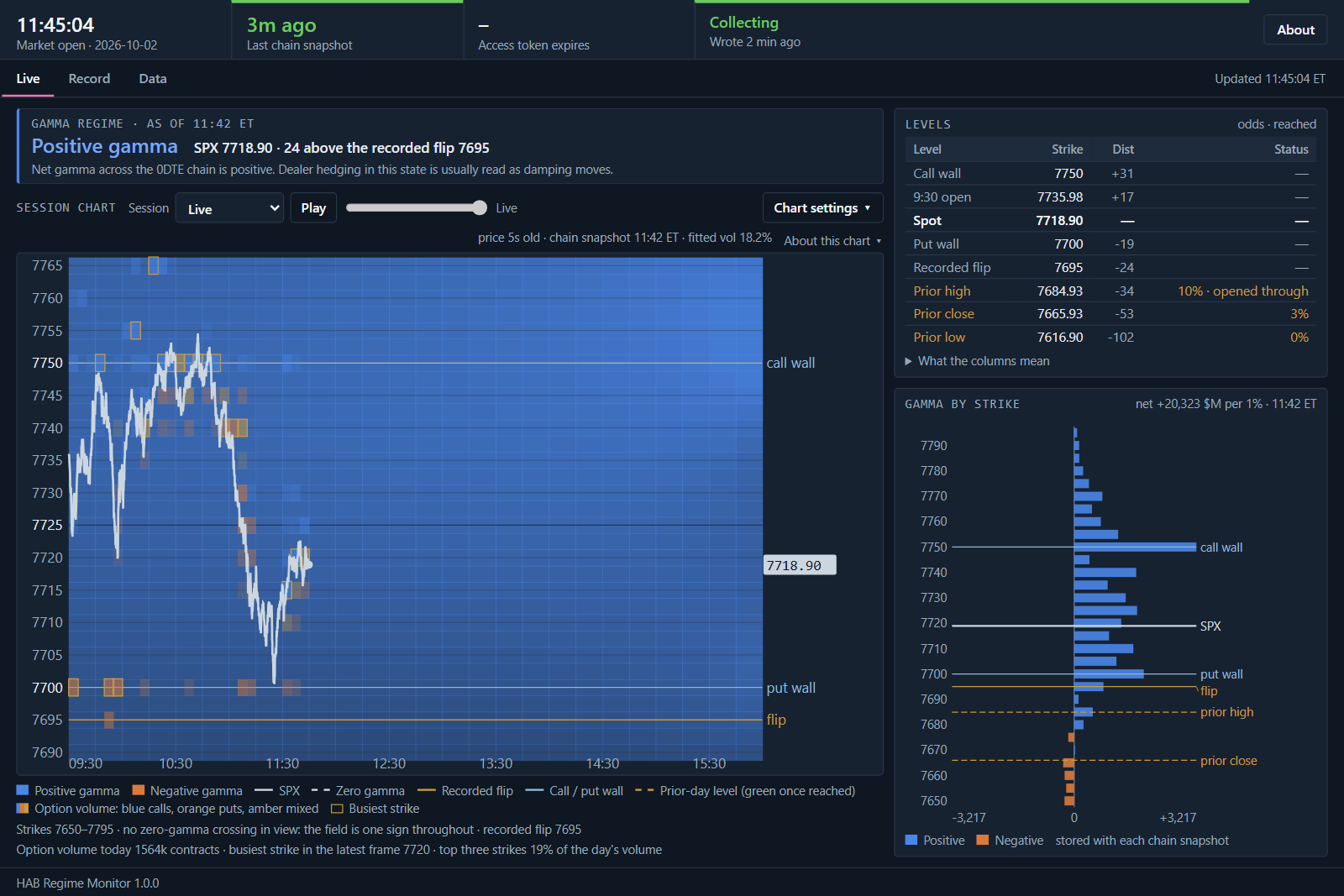Screen dimensions: 1344x896
Task: Select the Call wall row in Levels
Action: click(x=1110, y=174)
